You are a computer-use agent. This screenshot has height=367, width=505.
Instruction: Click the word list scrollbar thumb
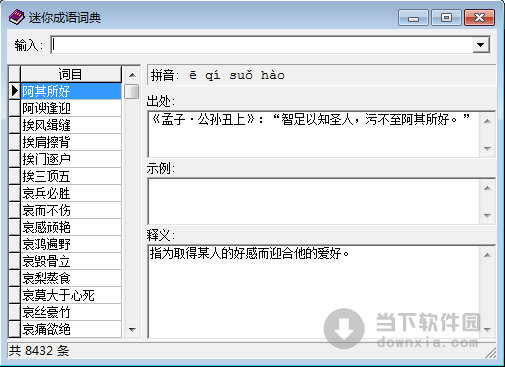point(132,91)
